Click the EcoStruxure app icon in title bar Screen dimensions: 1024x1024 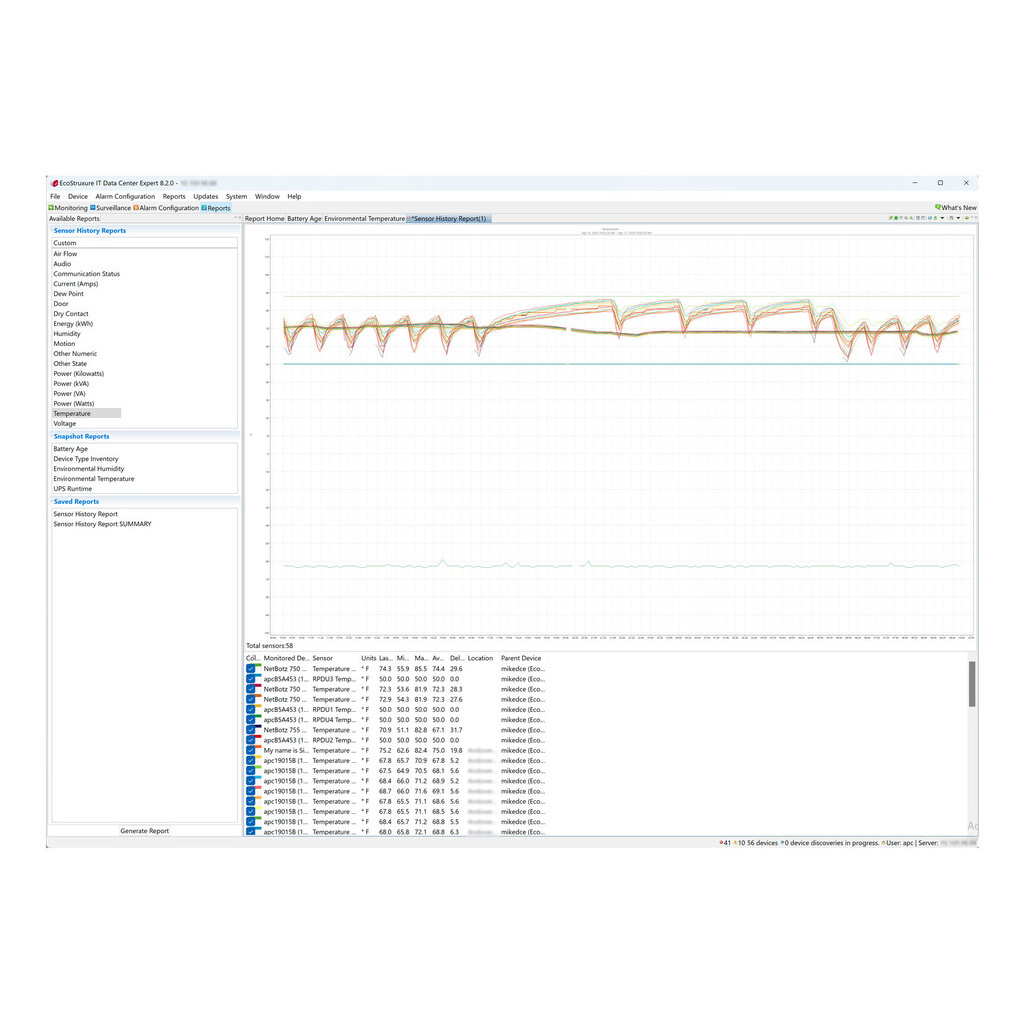(x=54, y=183)
